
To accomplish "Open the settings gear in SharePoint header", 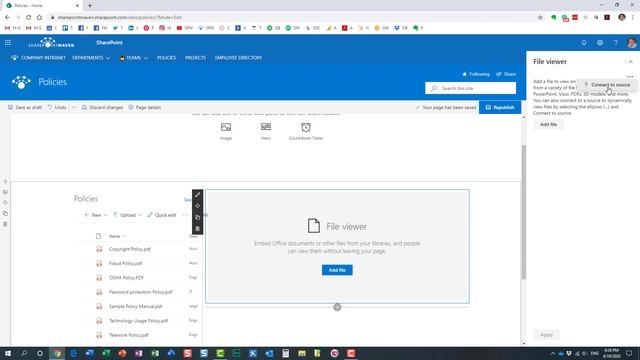I will (x=600, y=42).
